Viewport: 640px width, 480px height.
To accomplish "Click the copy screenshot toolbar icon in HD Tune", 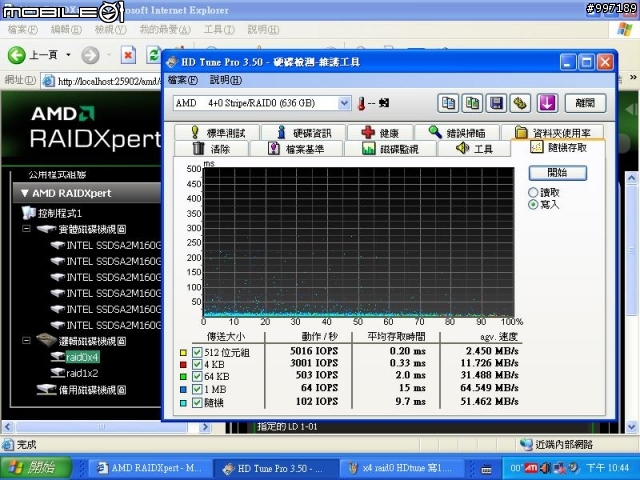I will coord(472,103).
